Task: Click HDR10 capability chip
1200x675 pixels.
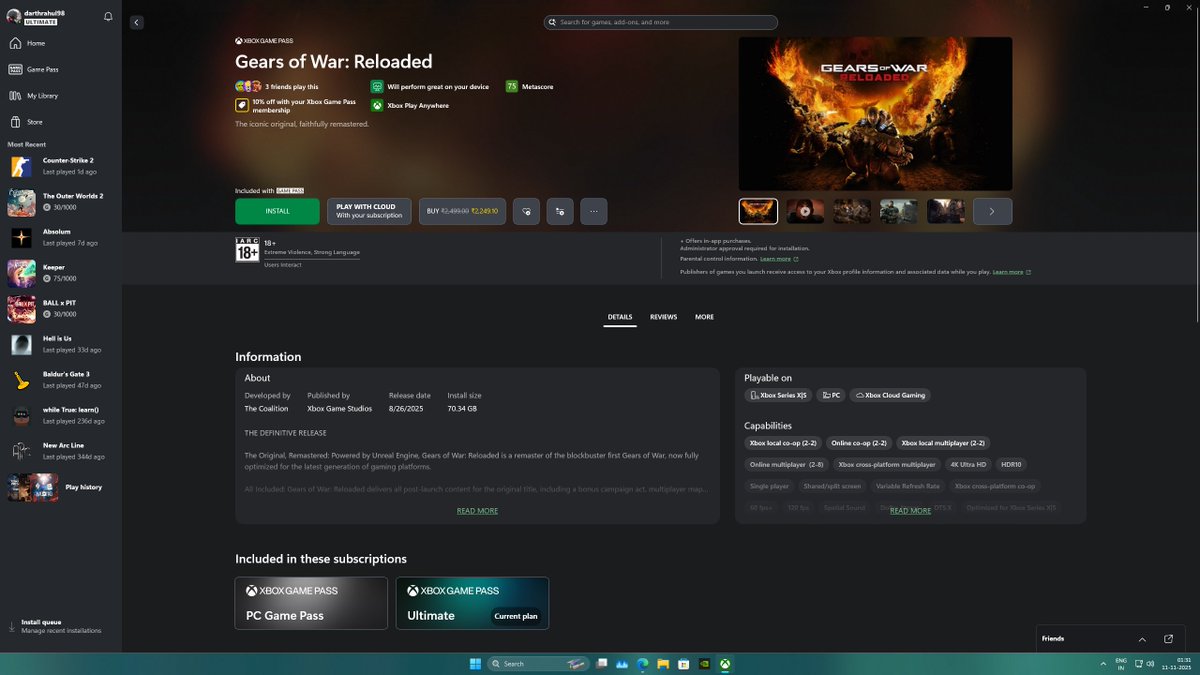Action: click(1011, 465)
